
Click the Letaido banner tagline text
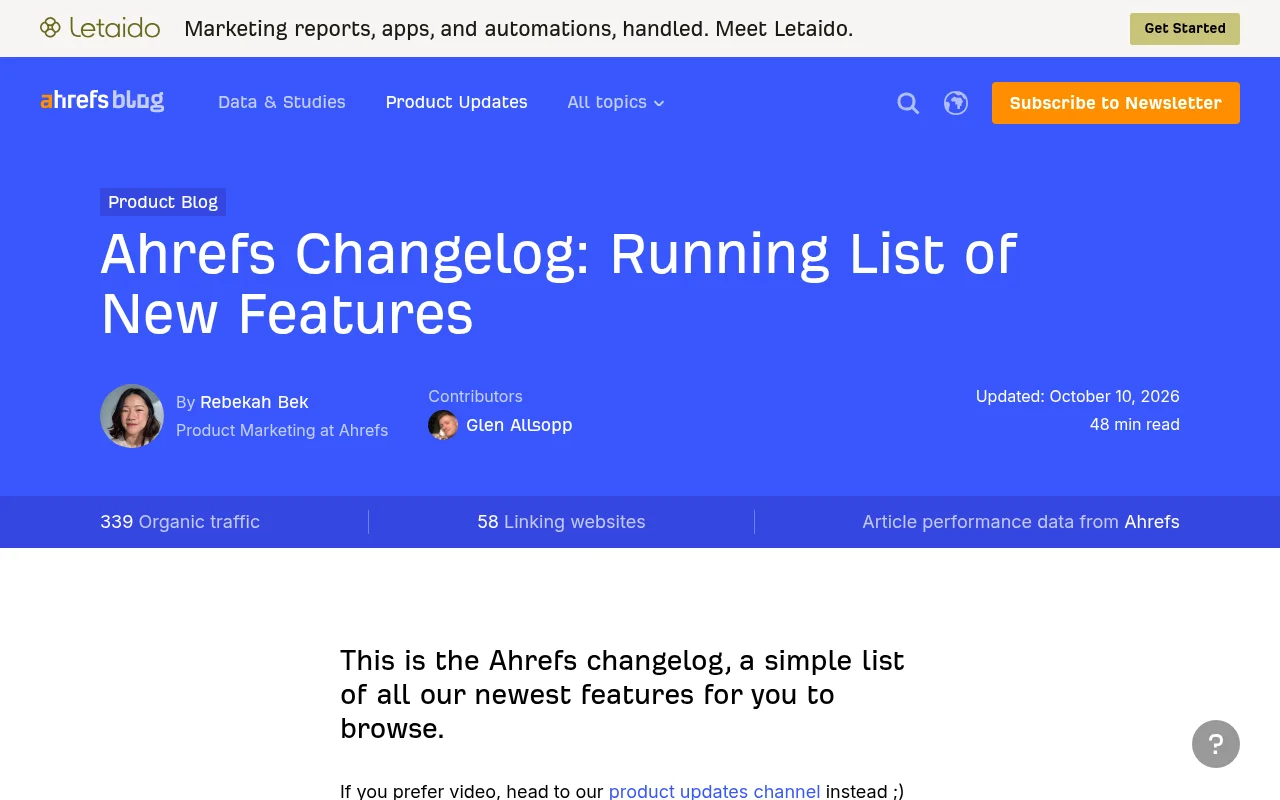(519, 29)
